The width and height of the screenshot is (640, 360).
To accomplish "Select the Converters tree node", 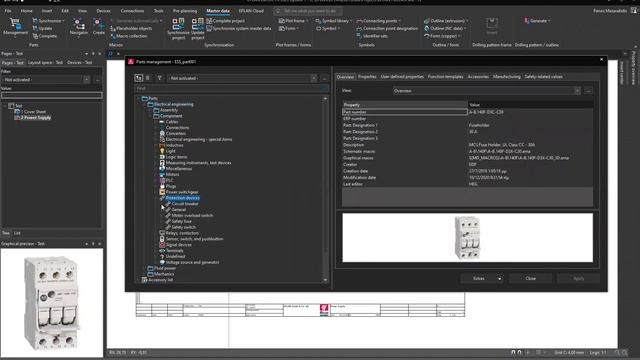I will click(x=176, y=133).
